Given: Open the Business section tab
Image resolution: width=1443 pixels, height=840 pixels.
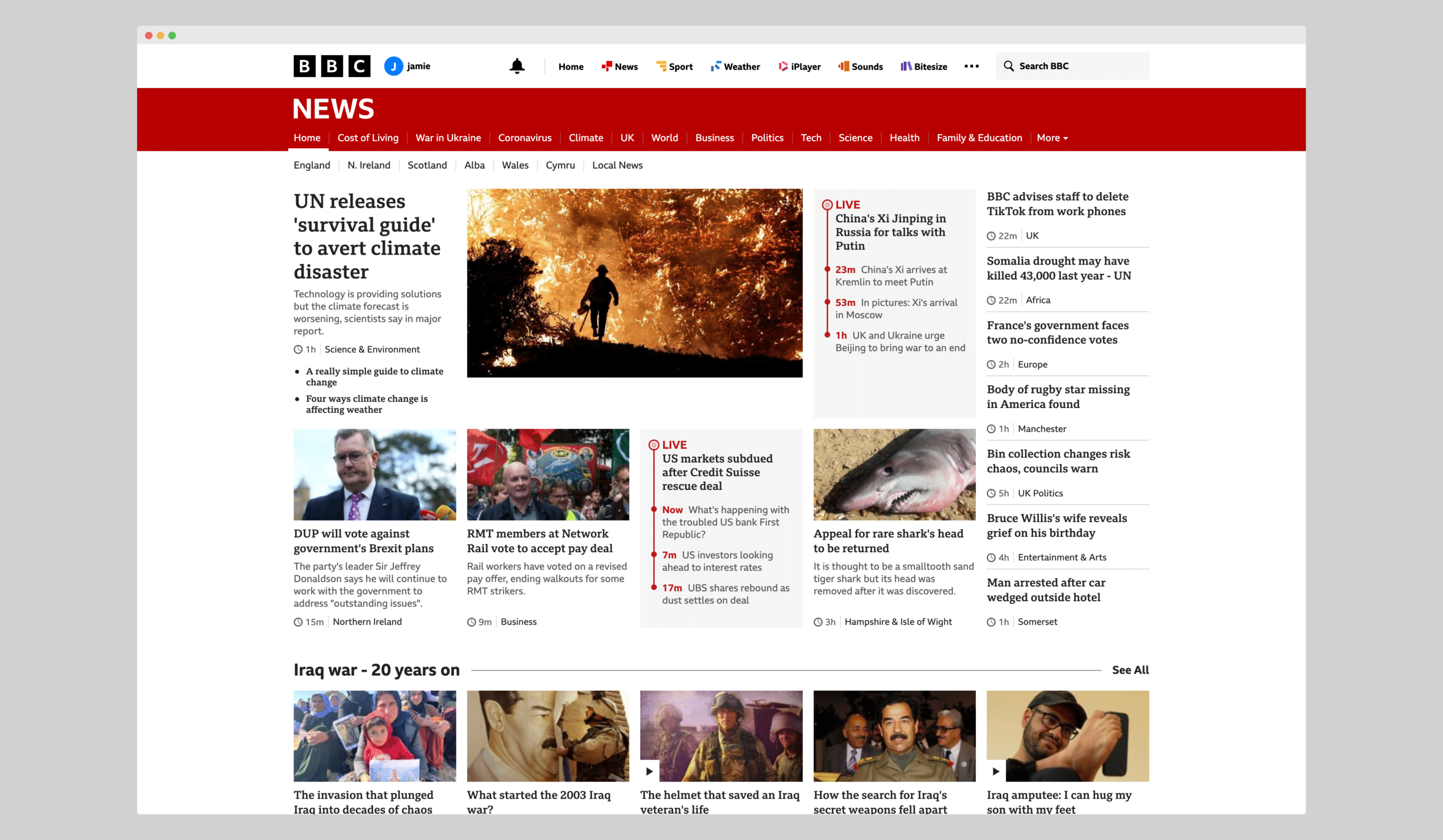Looking at the screenshot, I should 714,138.
